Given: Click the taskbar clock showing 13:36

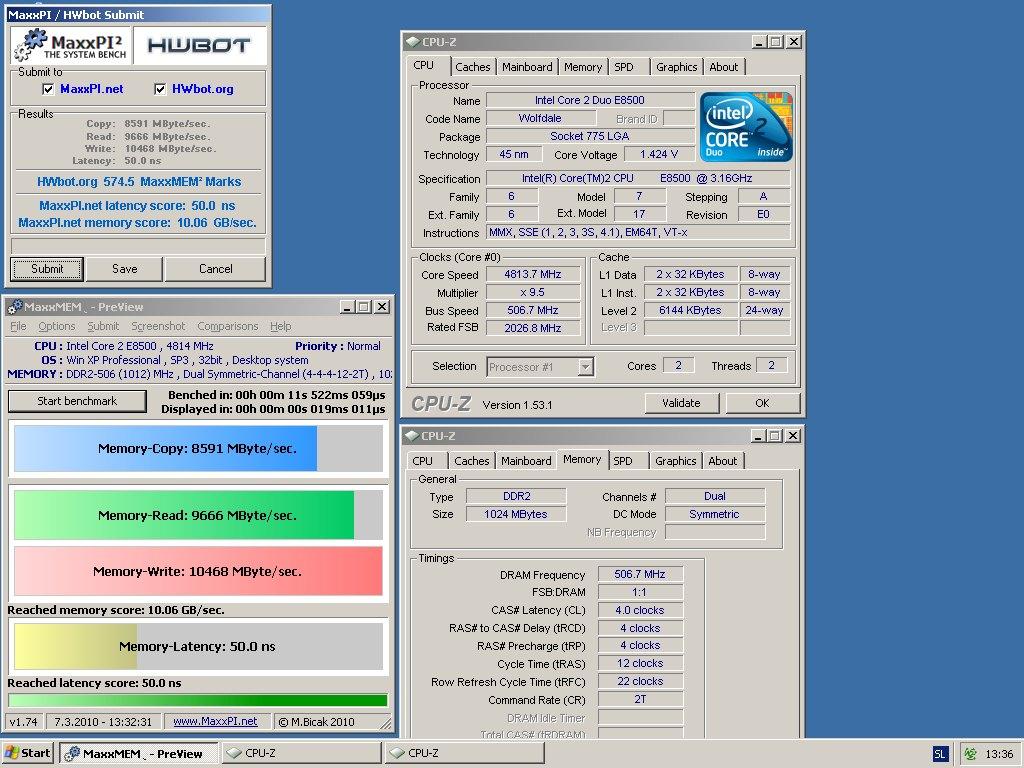Looking at the screenshot, I should click(x=999, y=754).
